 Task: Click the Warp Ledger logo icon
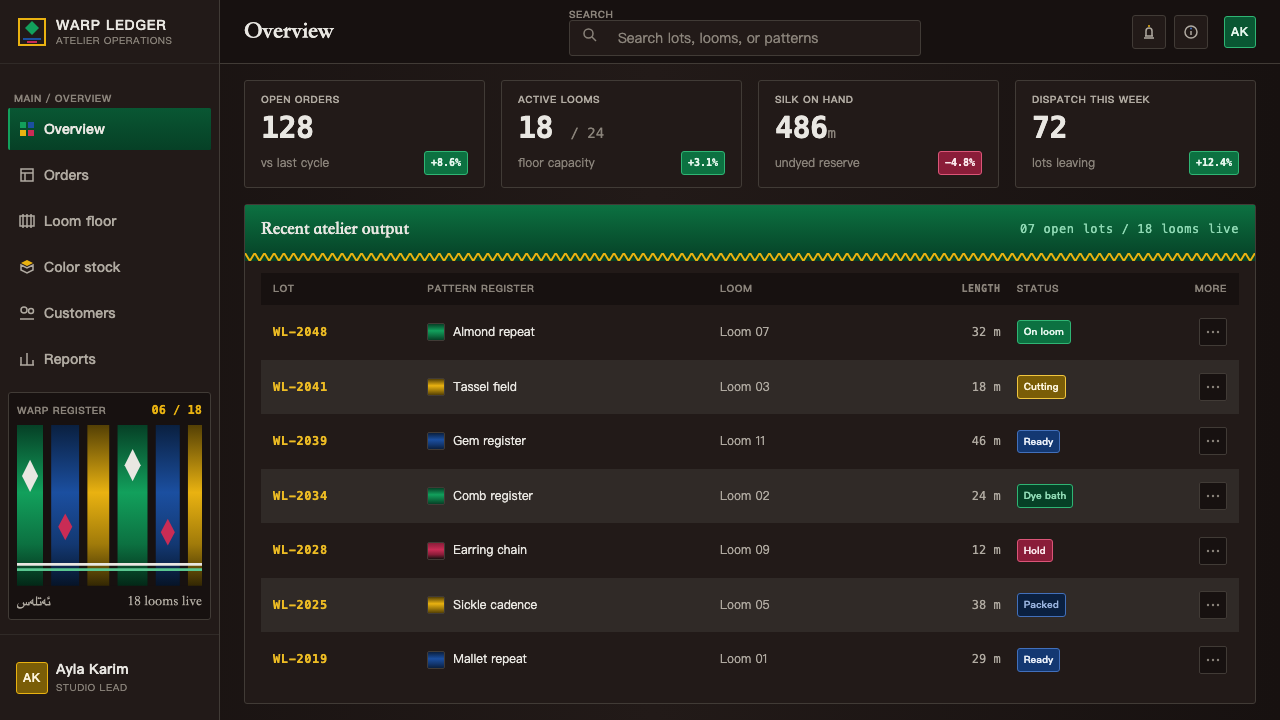pos(32,32)
